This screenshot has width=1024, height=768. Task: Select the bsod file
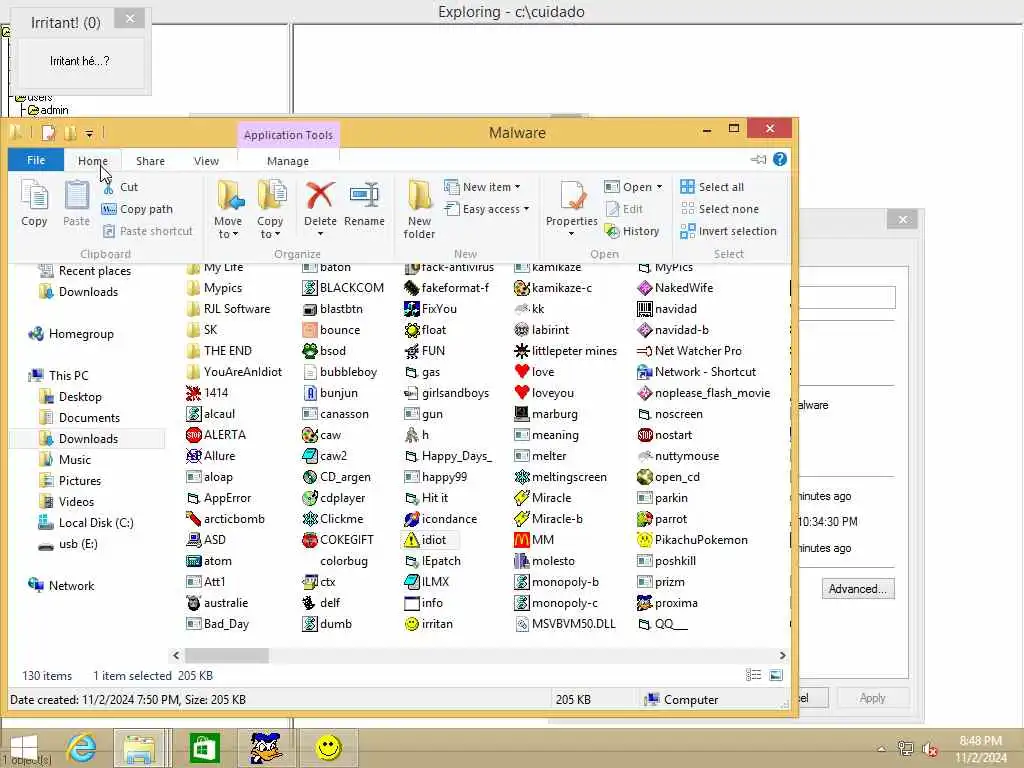coord(324,351)
